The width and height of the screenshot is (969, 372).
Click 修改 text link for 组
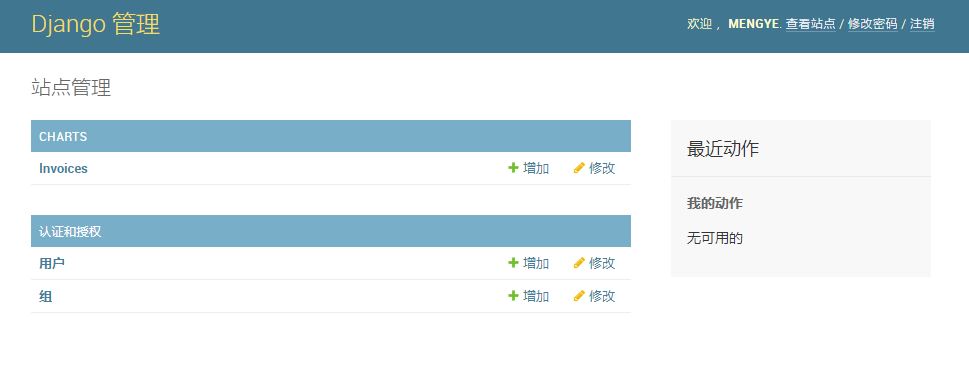602,296
